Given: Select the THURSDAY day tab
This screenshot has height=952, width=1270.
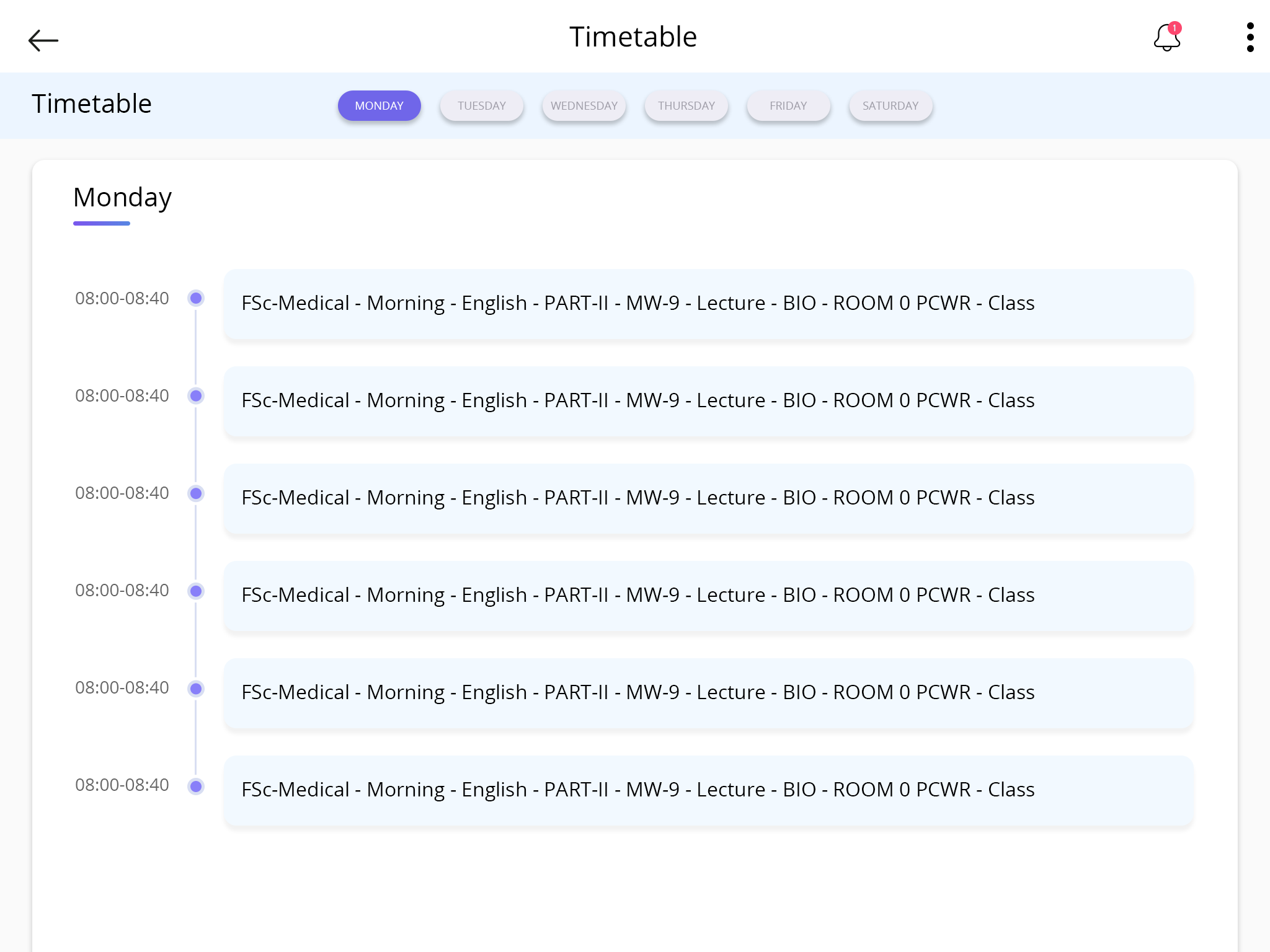Looking at the screenshot, I should click(x=686, y=105).
